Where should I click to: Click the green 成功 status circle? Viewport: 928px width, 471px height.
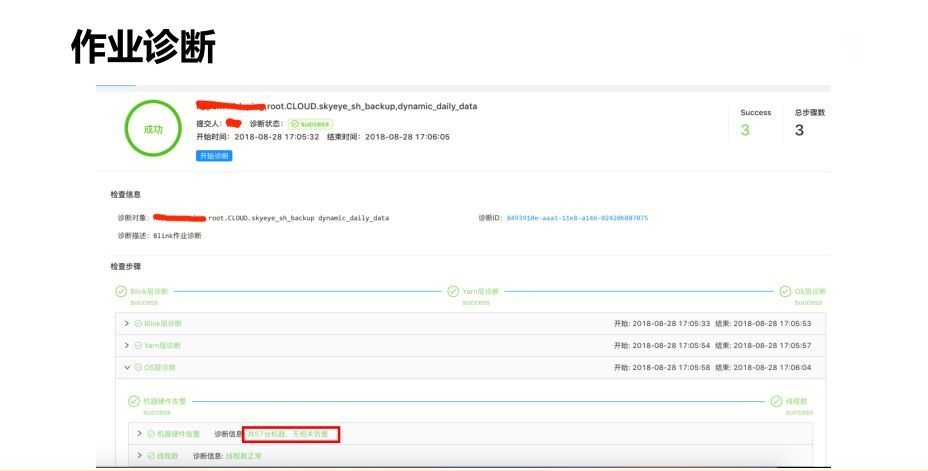point(153,129)
